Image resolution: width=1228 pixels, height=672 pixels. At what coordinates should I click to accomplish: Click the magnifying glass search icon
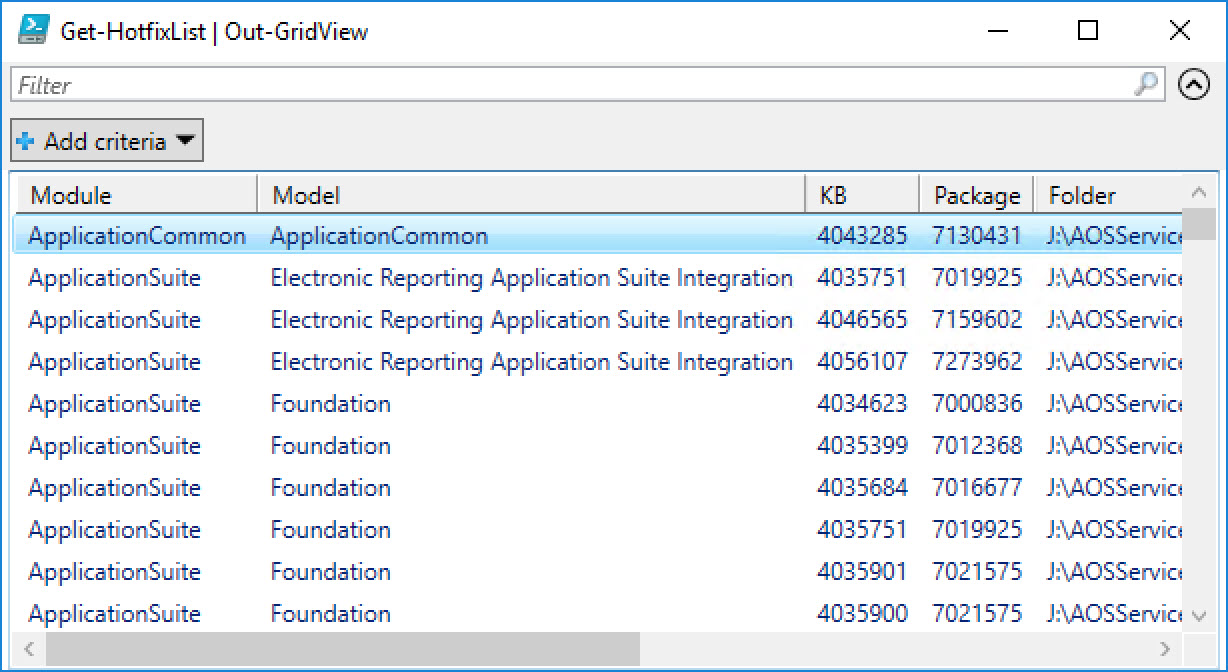(1146, 84)
